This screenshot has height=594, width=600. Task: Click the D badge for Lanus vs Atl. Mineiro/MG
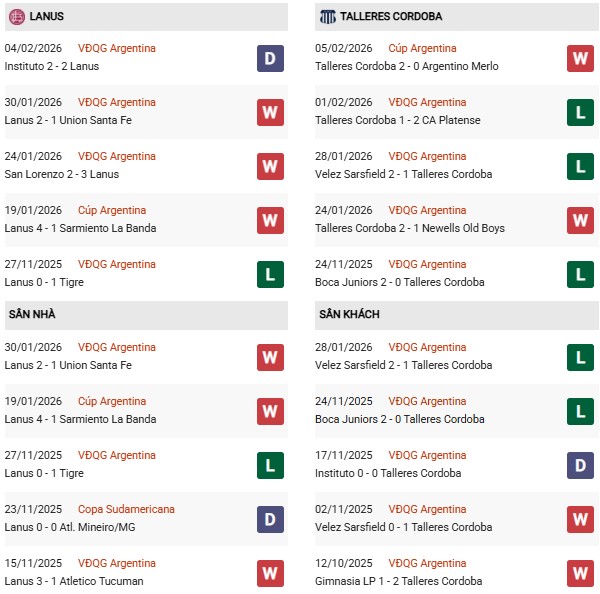(271, 519)
